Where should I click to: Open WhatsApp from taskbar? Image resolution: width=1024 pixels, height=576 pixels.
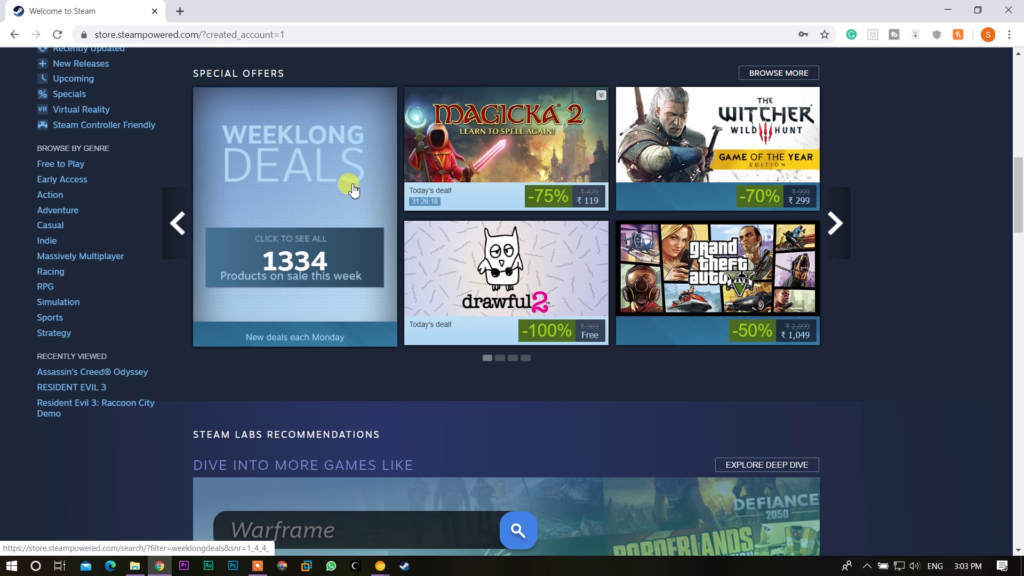(331, 566)
